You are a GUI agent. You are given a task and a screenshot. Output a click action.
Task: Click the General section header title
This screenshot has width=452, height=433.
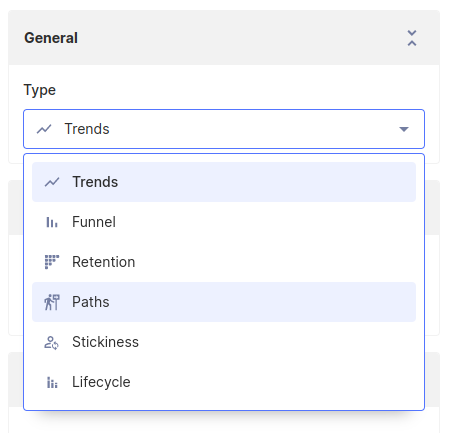(x=51, y=38)
